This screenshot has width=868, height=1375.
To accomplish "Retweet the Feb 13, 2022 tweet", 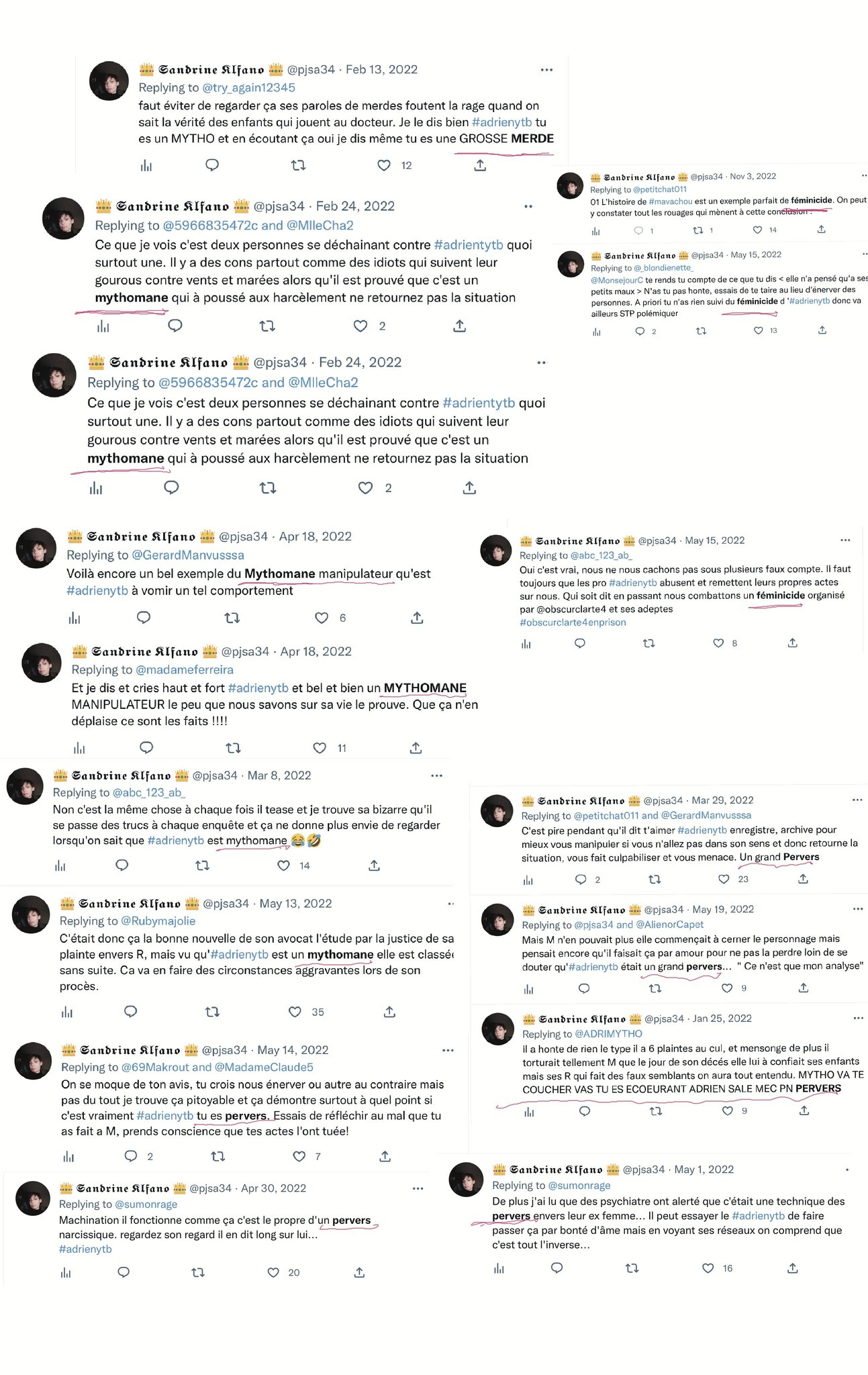I will point(298,165).
